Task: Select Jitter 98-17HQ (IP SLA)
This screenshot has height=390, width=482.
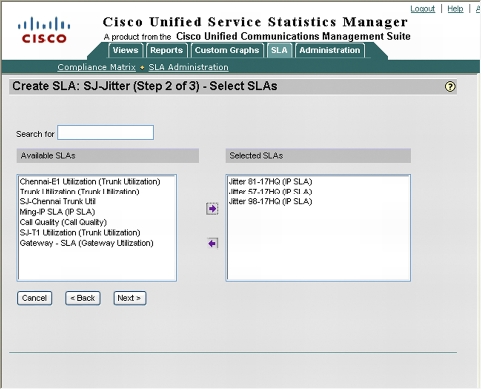Action: 270,201
